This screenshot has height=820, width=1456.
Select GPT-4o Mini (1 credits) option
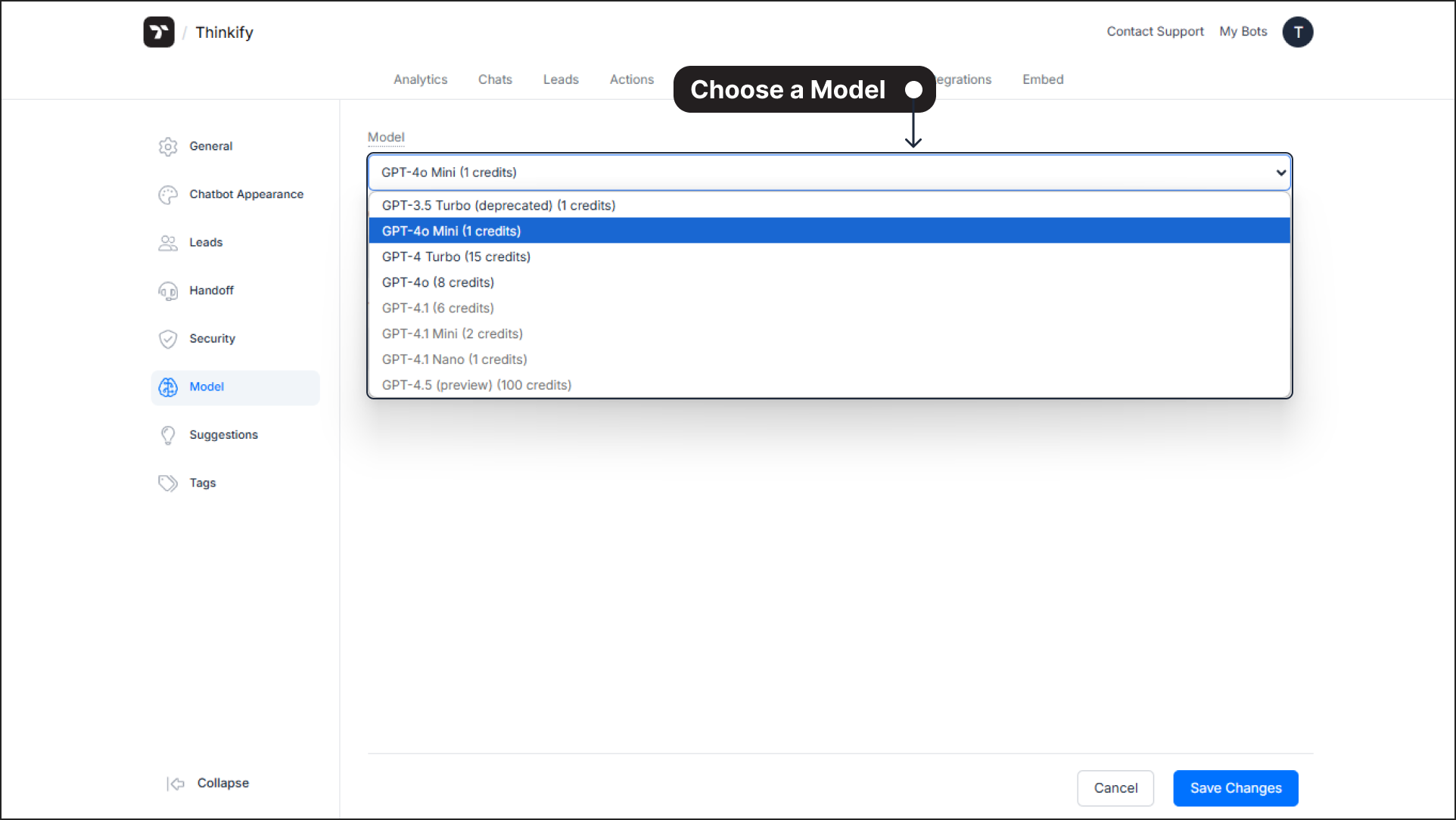[829, 231]
